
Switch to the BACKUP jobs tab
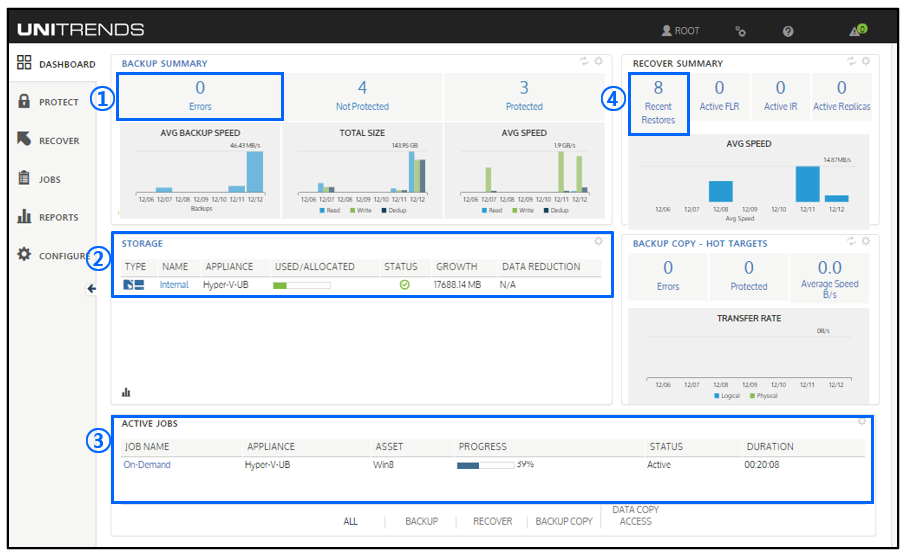click(x=422, y=521)
